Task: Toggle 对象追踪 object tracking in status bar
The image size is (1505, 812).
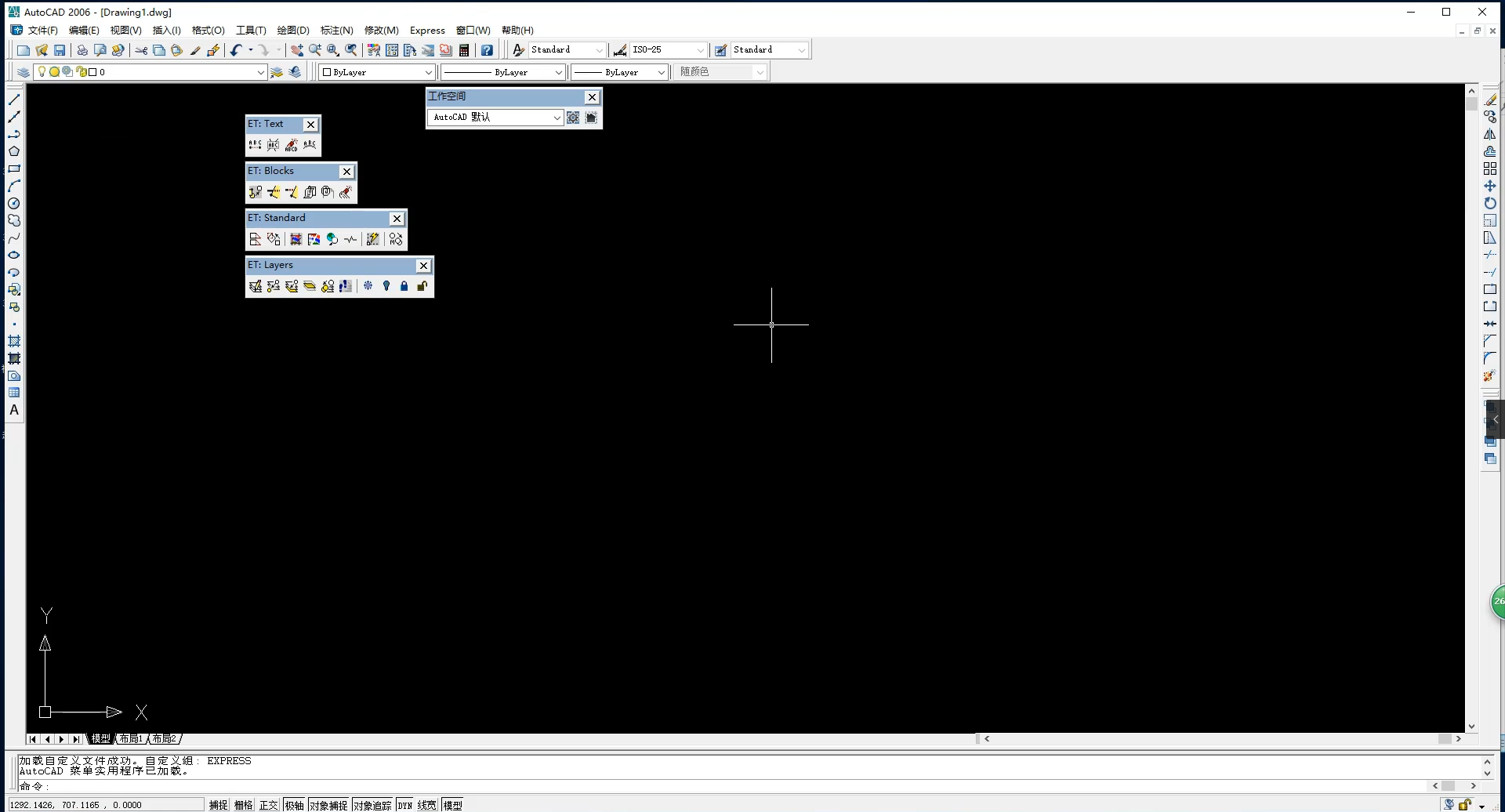Action: 372,805
